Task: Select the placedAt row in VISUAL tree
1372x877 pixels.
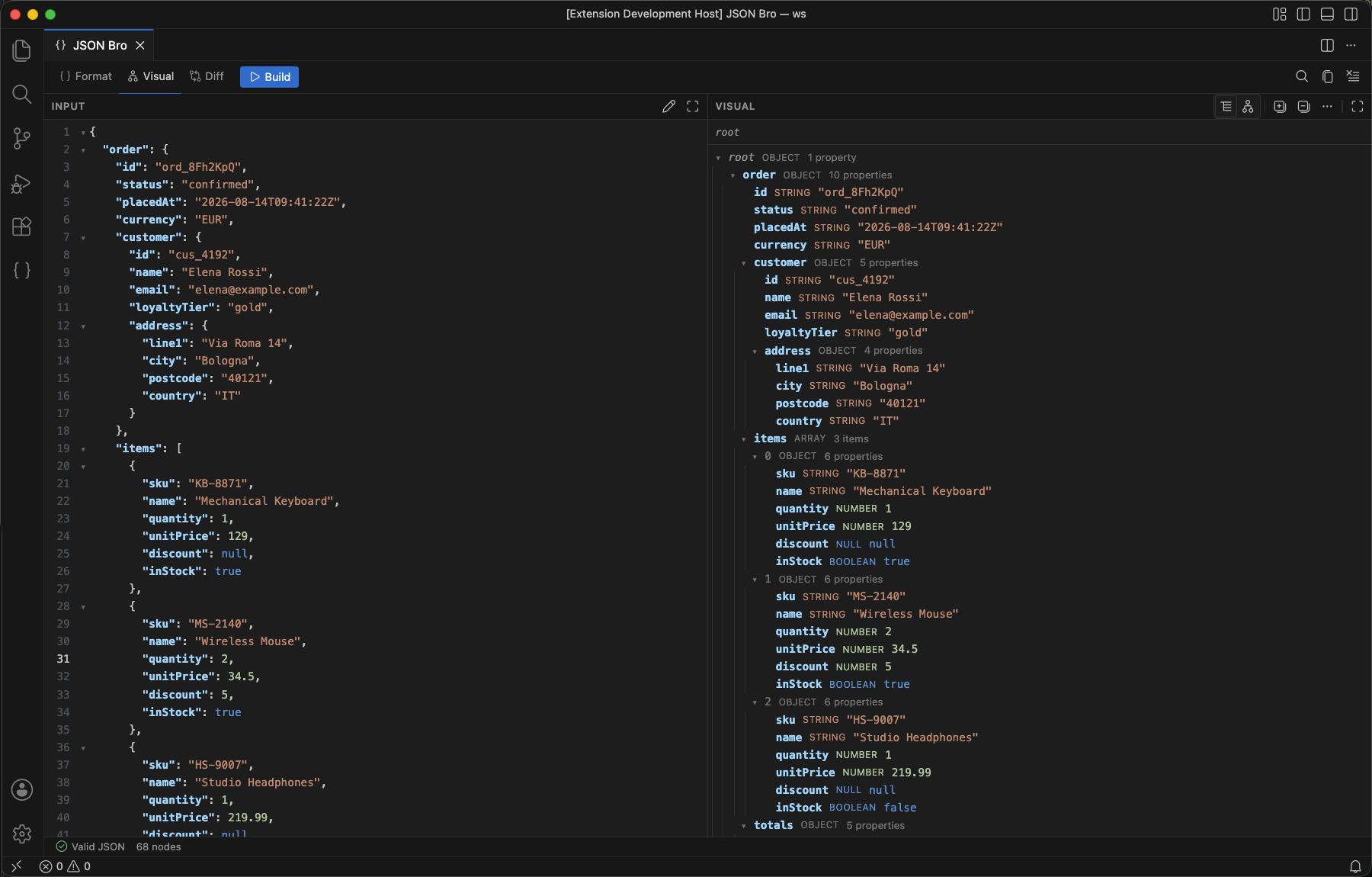Action: (1040, 227)
